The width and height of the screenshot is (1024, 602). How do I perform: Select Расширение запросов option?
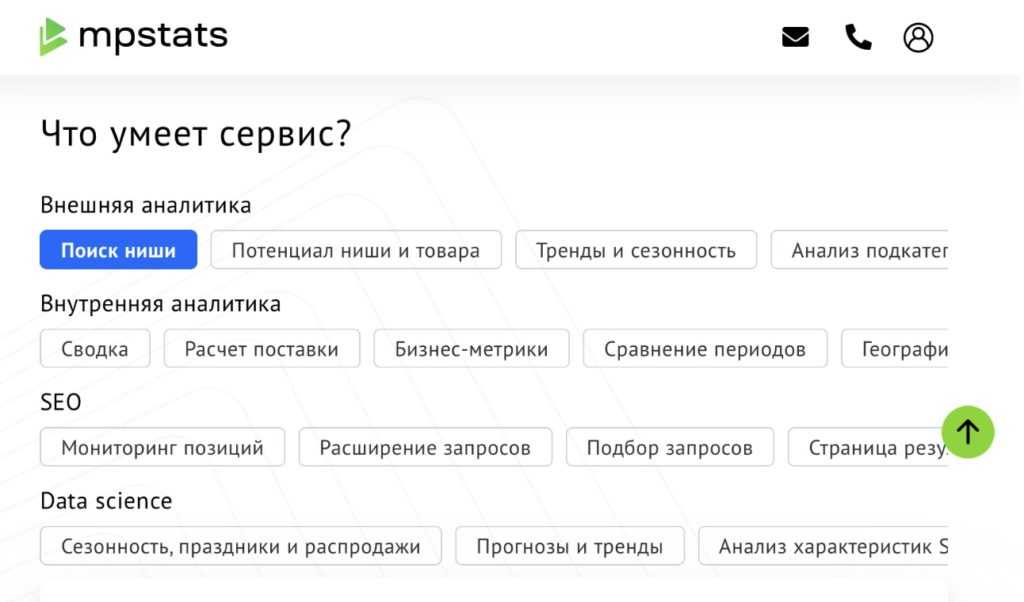tap(425, 447)
